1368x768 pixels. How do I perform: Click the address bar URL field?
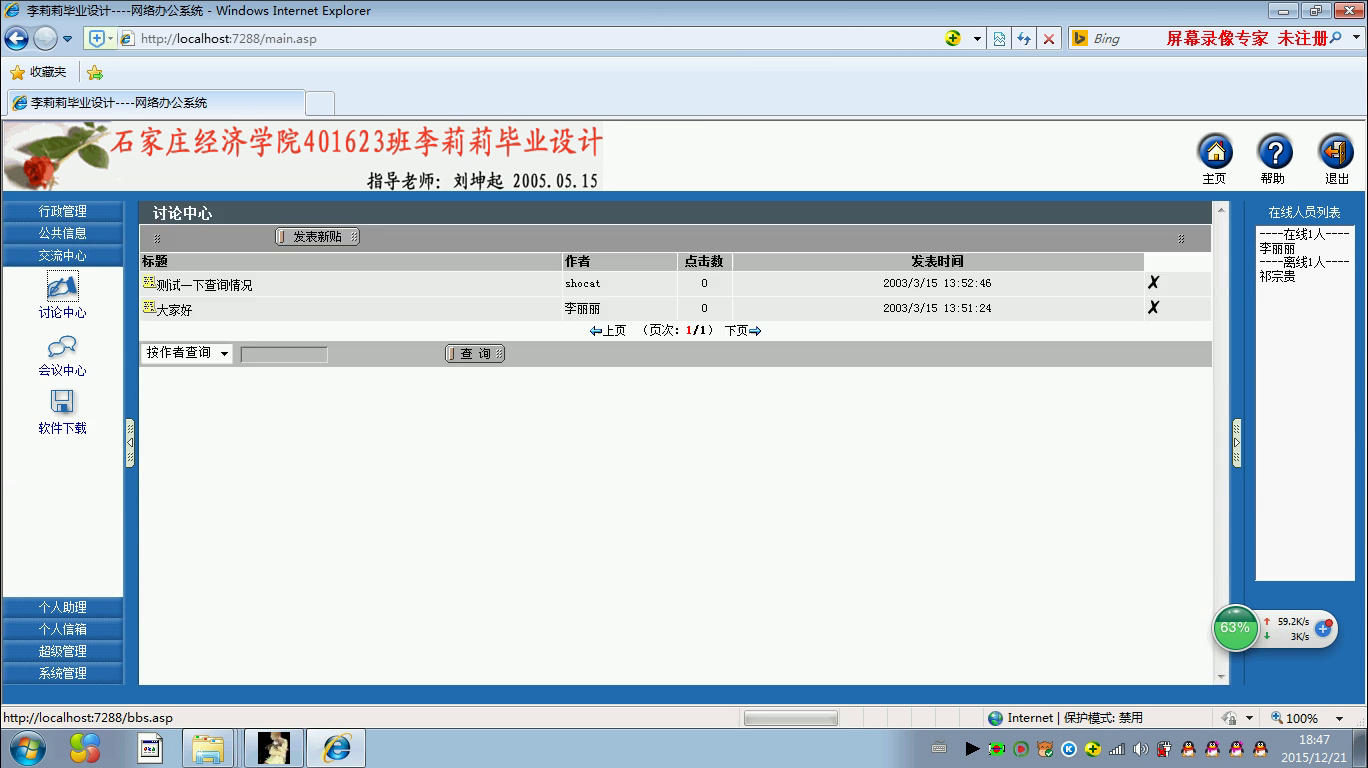(x=530, y=39)
